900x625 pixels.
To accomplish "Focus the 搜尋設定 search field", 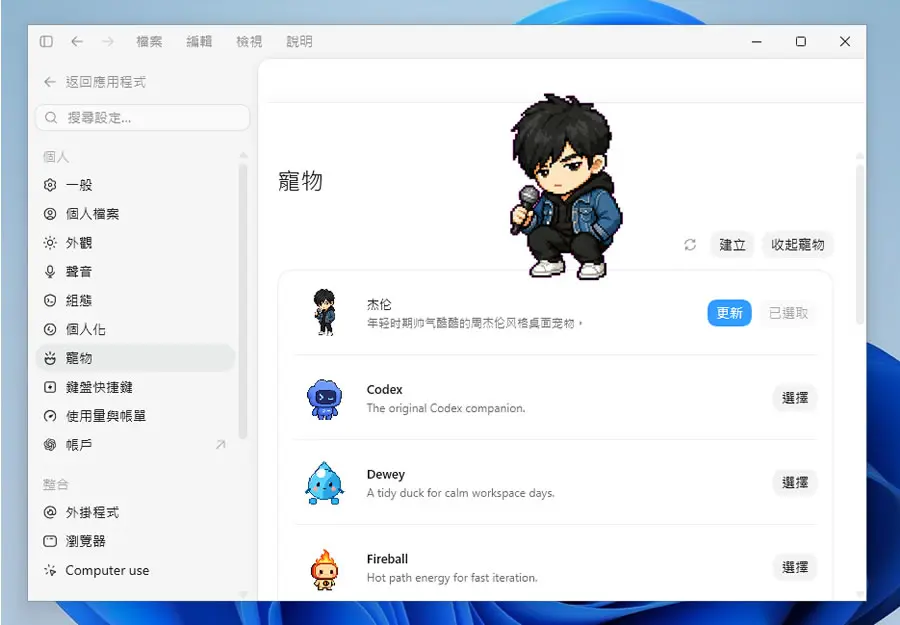I will click(143, 118).
